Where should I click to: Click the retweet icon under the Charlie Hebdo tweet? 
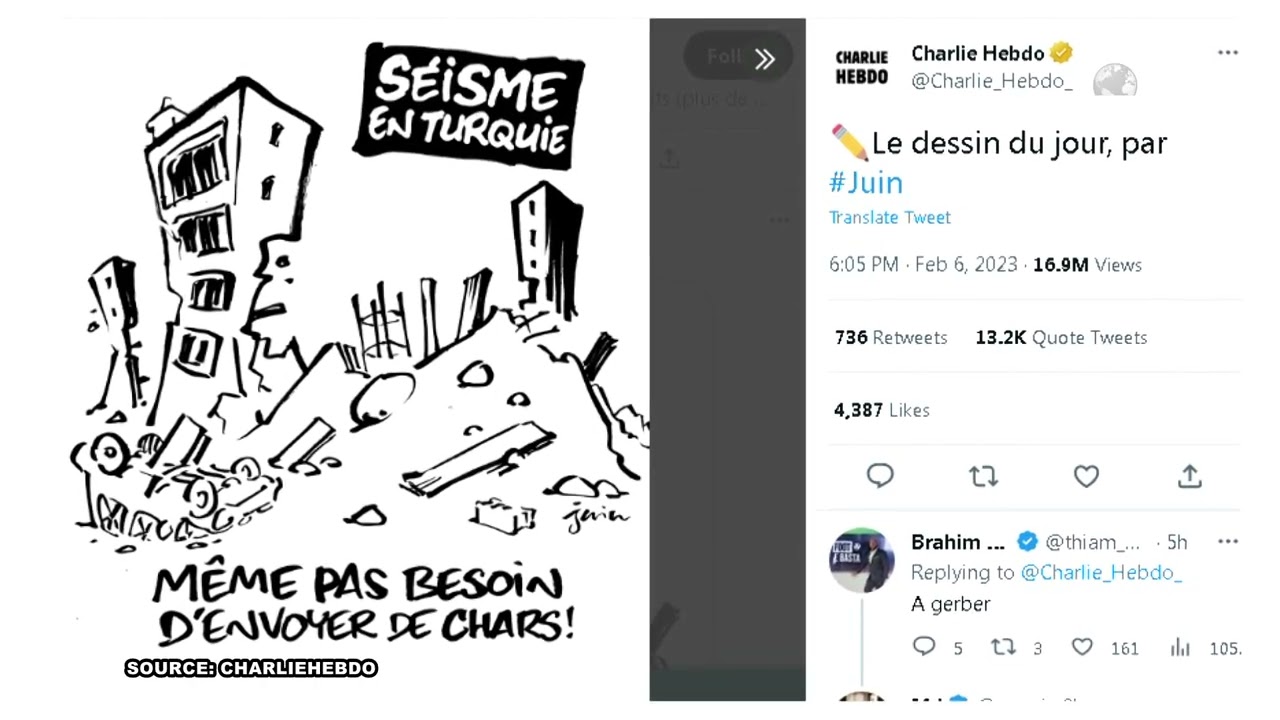[x=984, y=477]
